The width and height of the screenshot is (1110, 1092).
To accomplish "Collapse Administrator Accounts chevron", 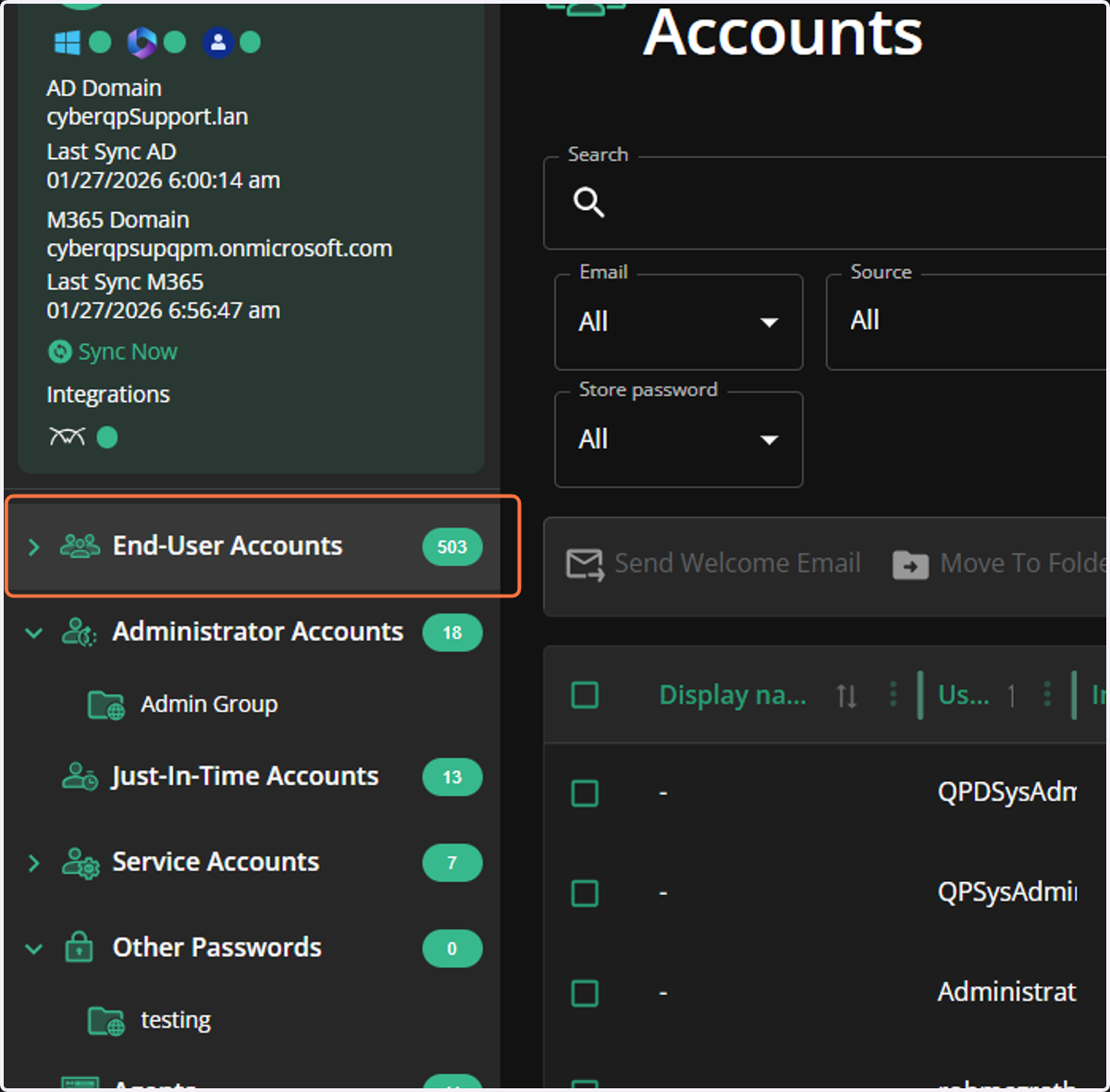I will 34,632.
